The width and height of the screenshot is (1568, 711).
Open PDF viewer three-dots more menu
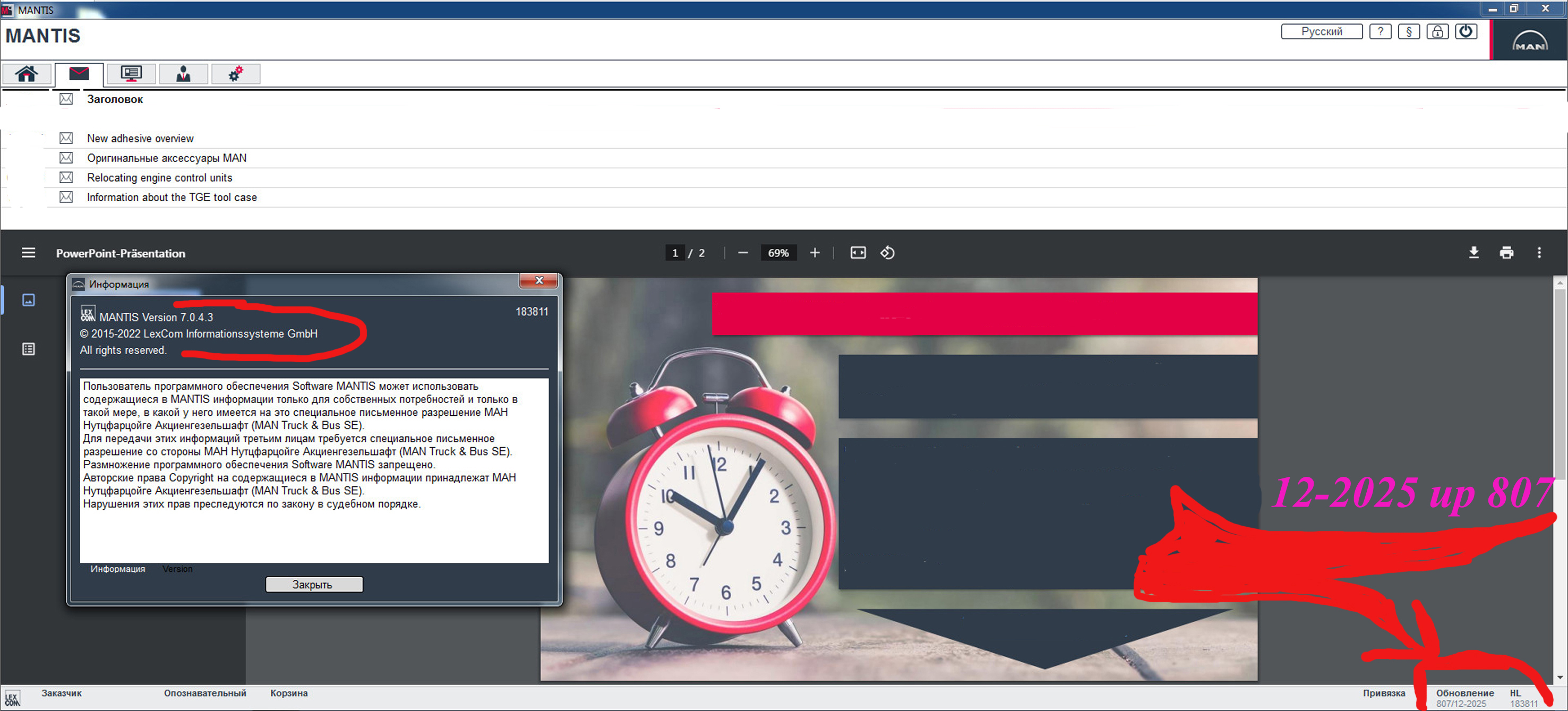point(1539,253)
